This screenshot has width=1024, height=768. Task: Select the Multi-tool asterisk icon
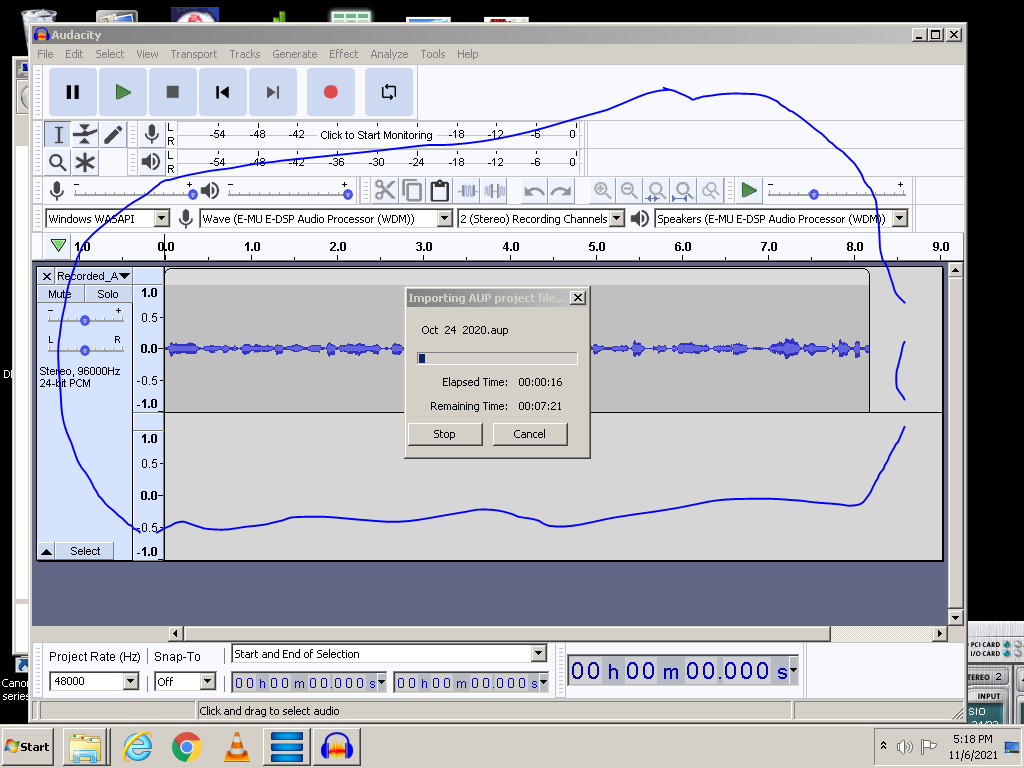85,162
